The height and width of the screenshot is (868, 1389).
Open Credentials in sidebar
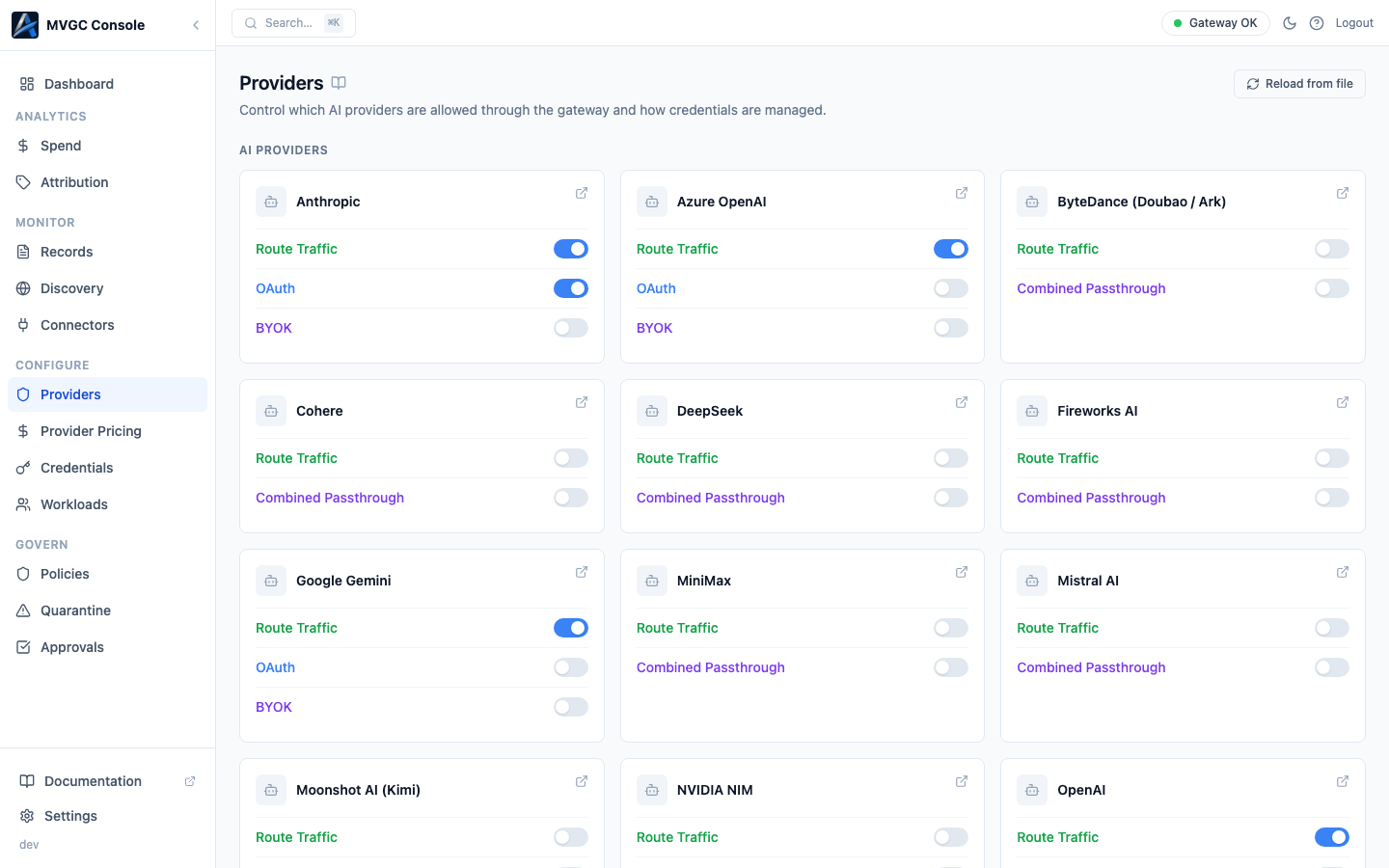107,468
